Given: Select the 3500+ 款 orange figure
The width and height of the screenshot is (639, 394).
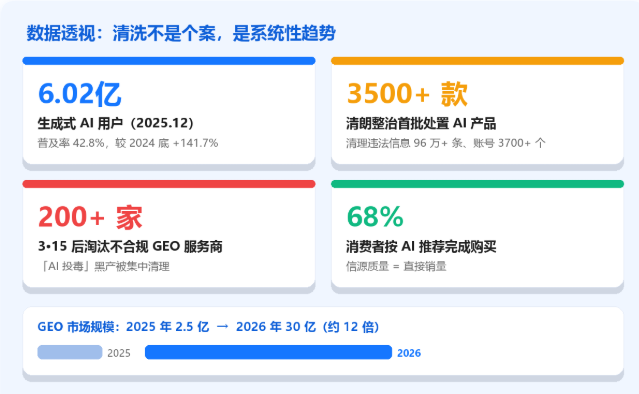Looking at the screenshot, I should pyautogui.click(x=407, y=94).
